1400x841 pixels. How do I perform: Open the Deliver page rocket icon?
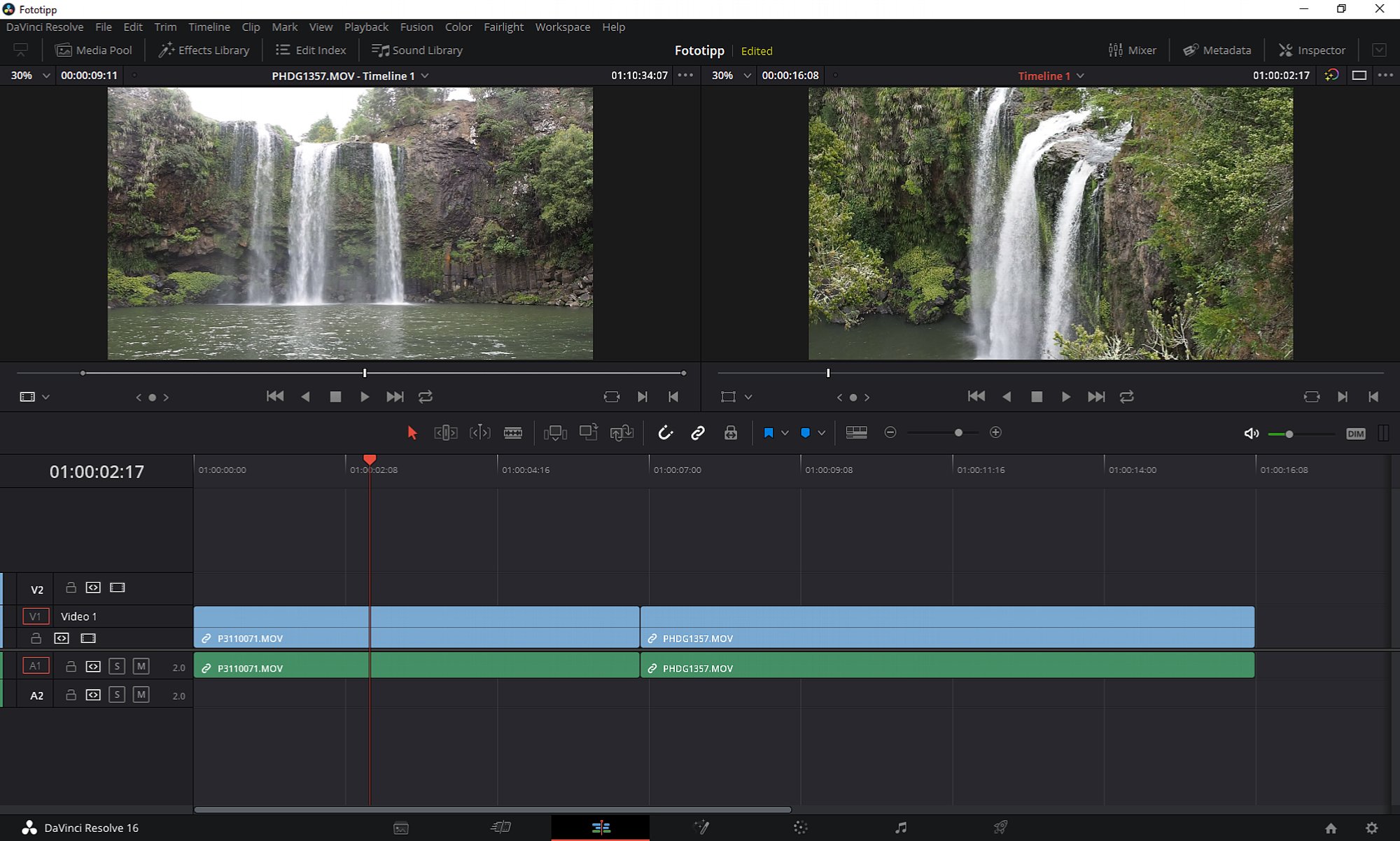click(1000, 828)
